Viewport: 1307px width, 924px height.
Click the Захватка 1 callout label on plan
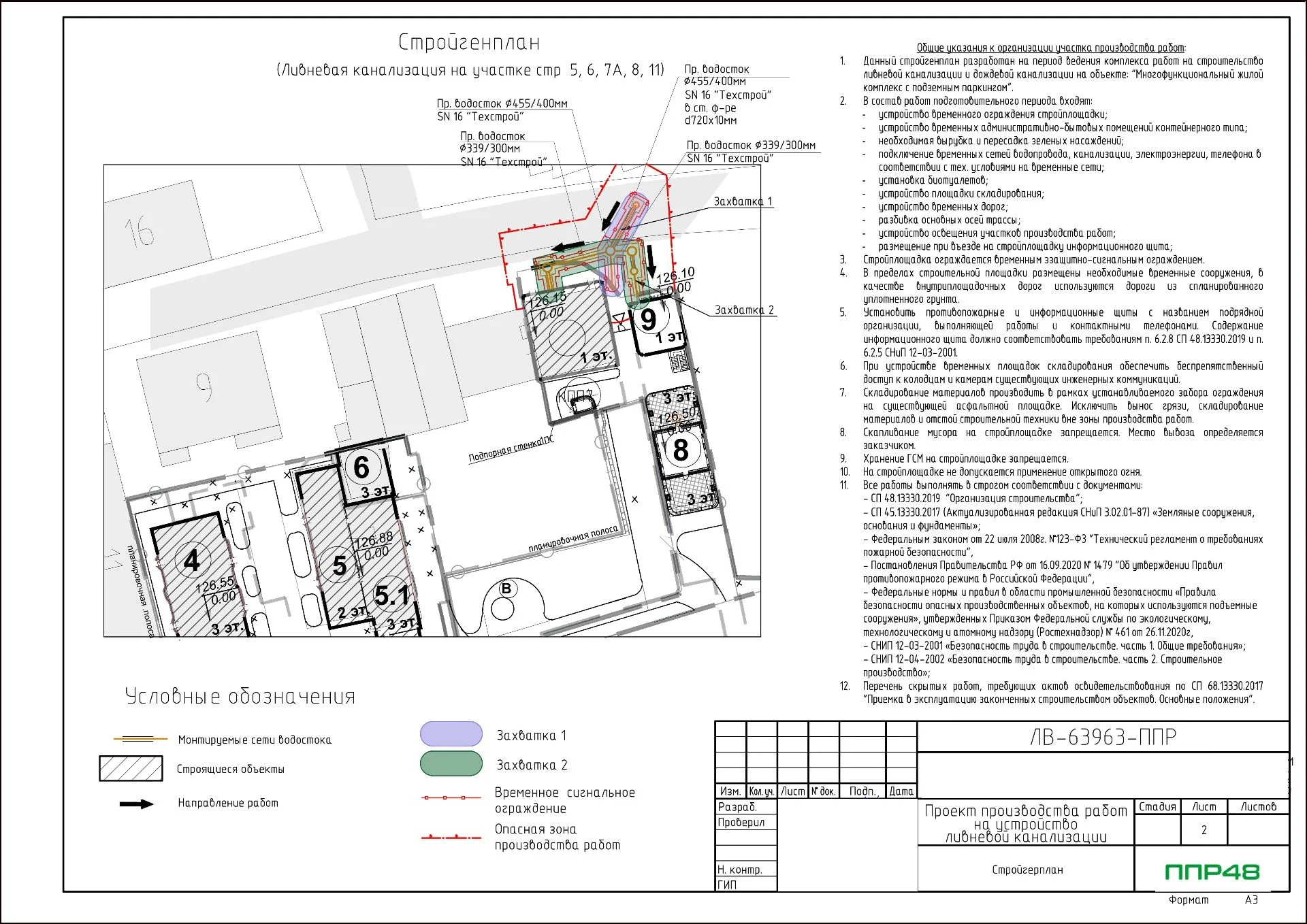pyautogui.click(x=743, y=201)
